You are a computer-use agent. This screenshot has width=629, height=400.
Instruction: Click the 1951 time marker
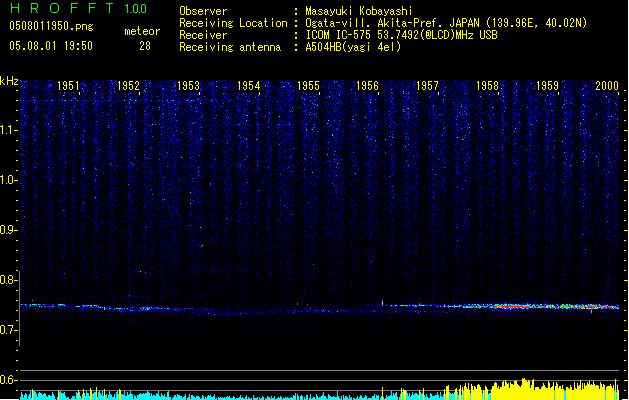coord(68,86)
